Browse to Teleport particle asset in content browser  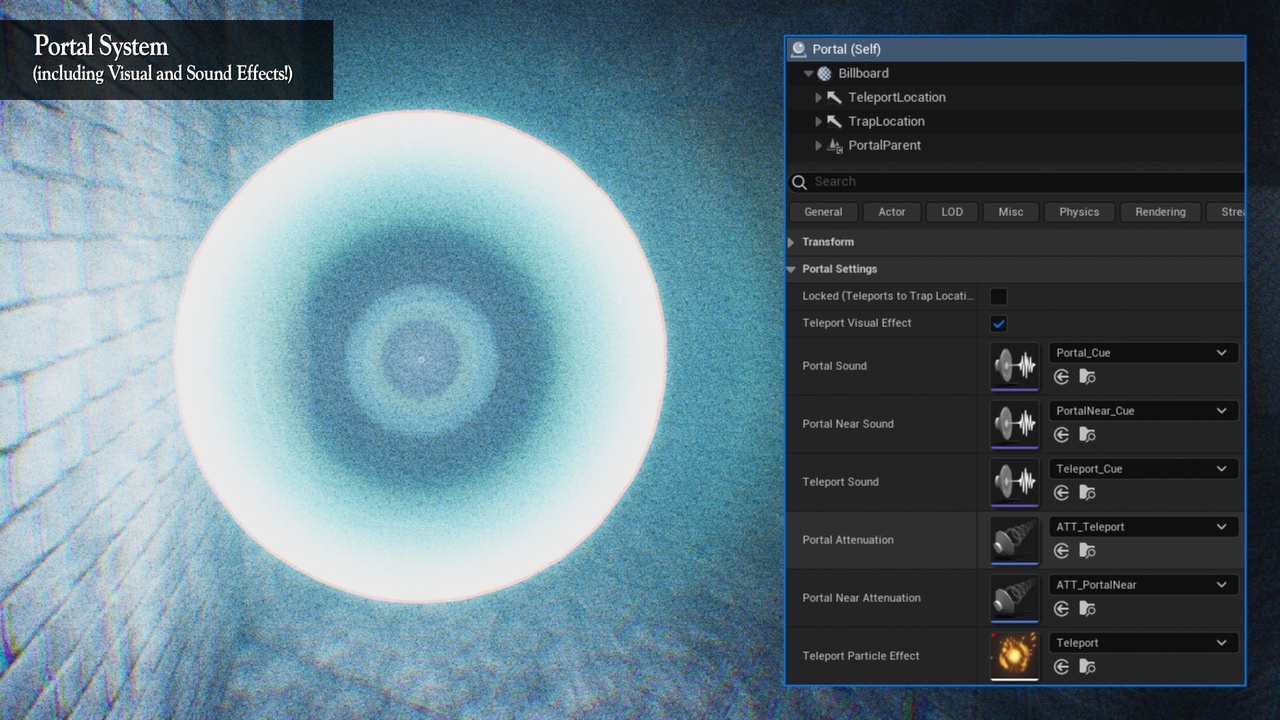pos(1087,667)
